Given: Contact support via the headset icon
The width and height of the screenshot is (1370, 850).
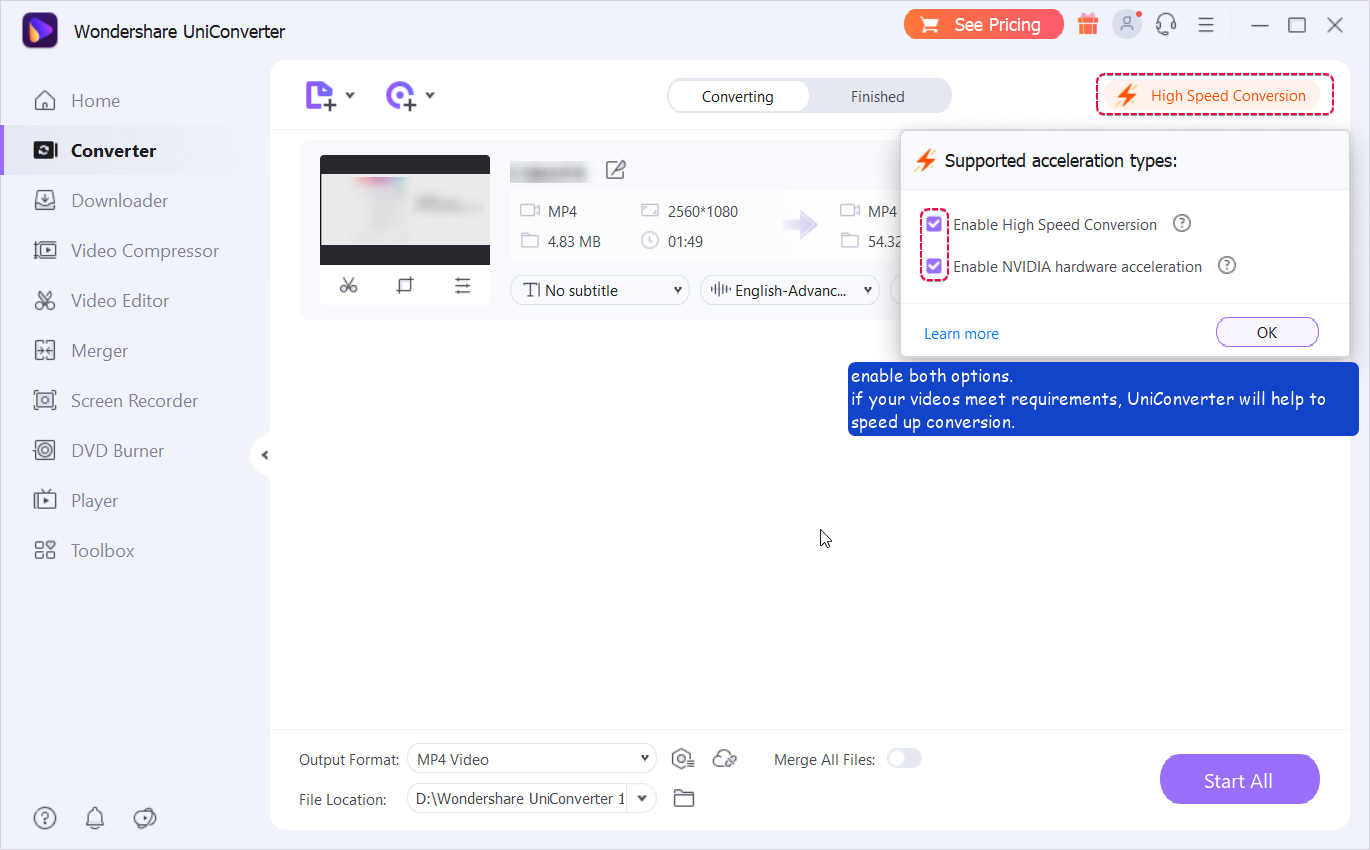Looking at the screenshot, I should click(x=1166, y=23).
